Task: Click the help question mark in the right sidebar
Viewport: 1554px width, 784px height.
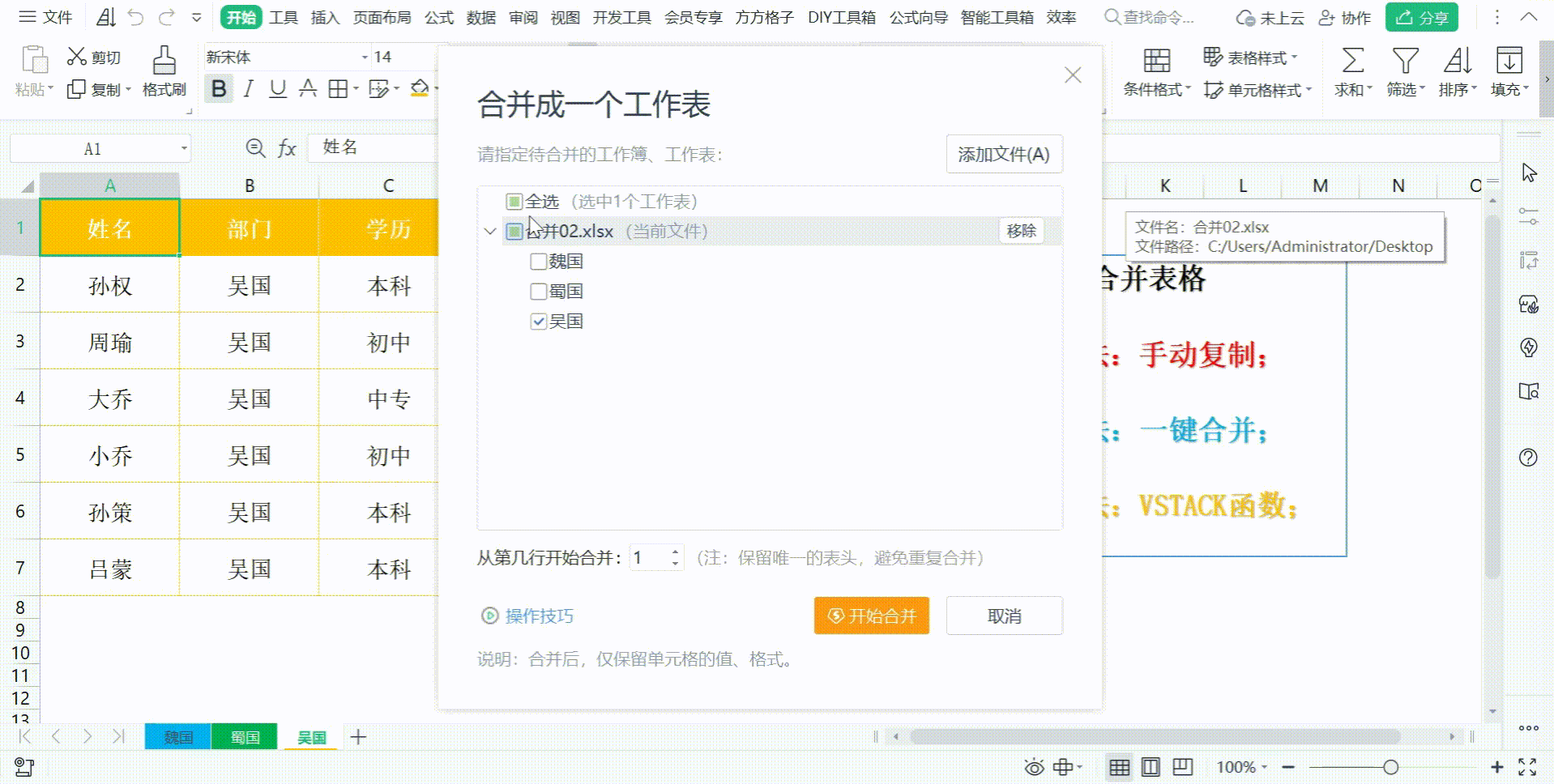Action: pos(1528,457)
